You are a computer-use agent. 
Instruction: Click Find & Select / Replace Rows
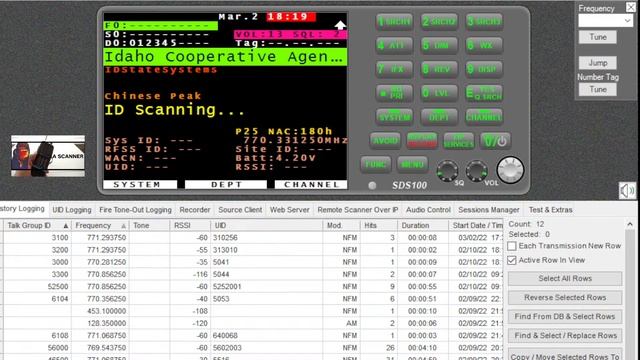coord(565,336)
